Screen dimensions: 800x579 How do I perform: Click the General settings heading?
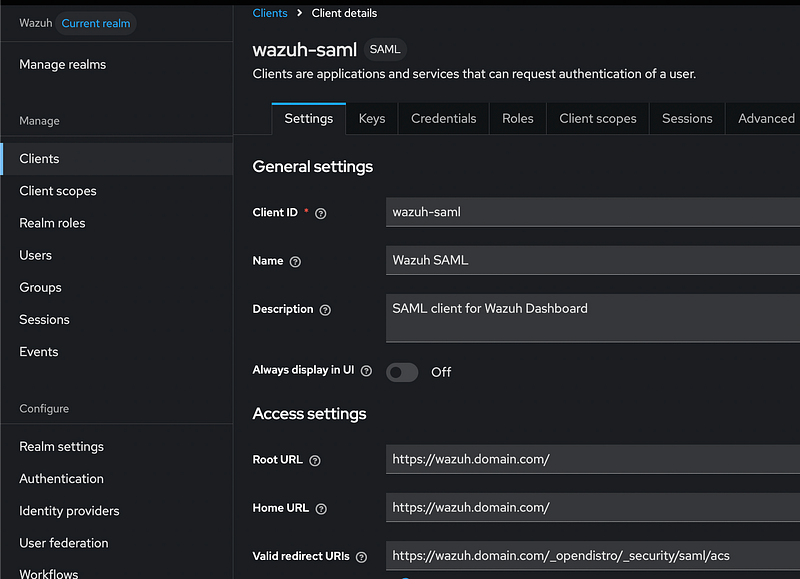click(313, 167)
